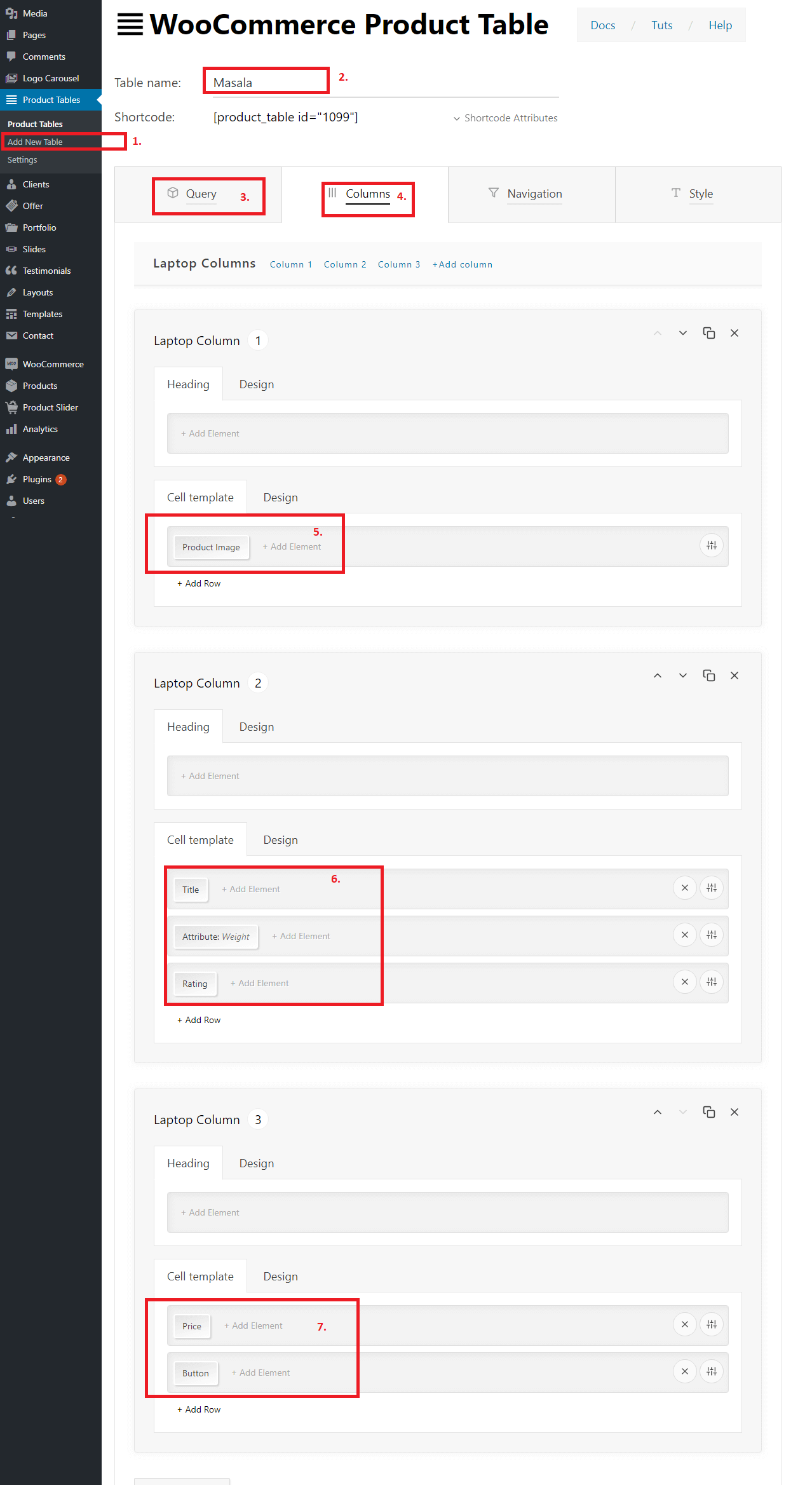Select Cell template tab in Laptop Column 2
The height and width of the screenshot is (1485, 812).
pyautogui.click(x=200, y=840)
